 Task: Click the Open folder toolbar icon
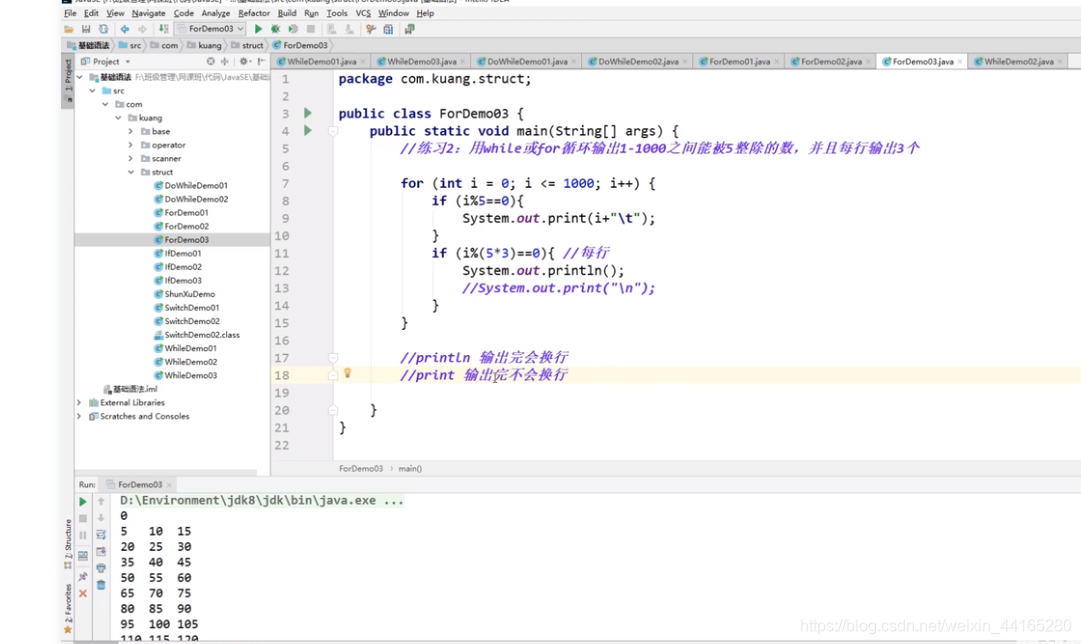pyautogui.click(x=69, y=29)
